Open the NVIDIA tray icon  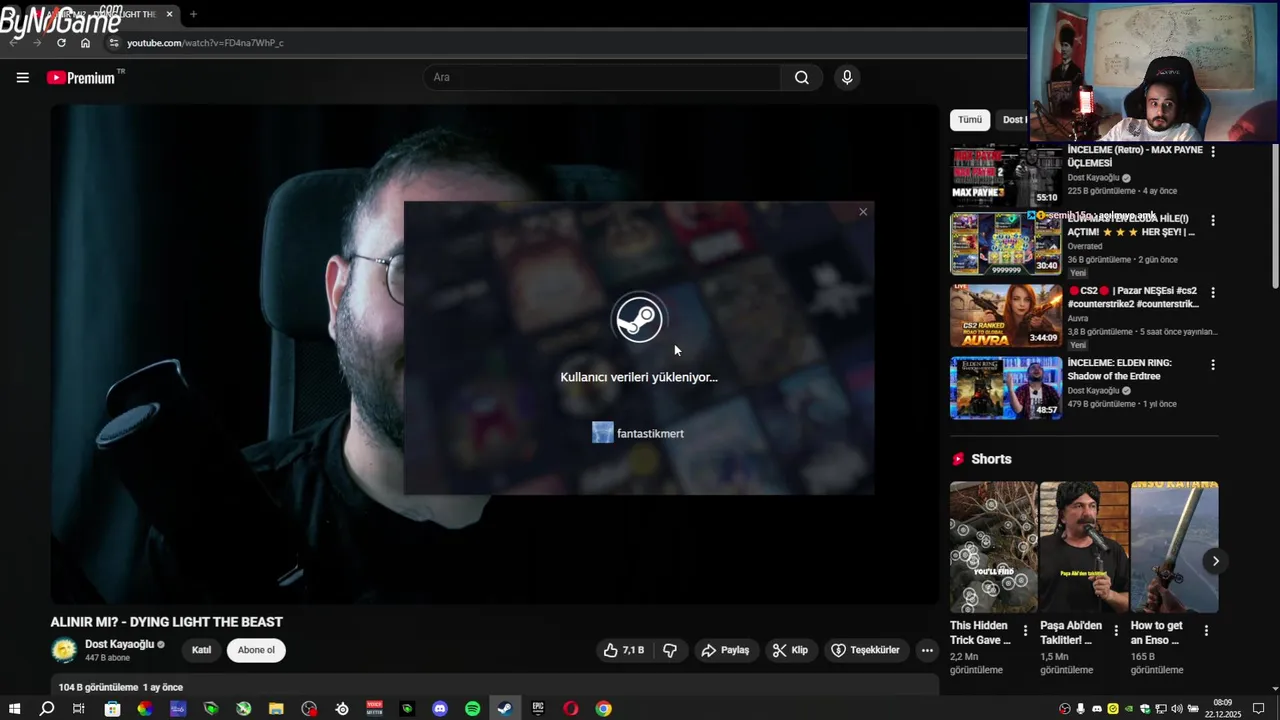pyautogui.click(x=1129, y=709)
